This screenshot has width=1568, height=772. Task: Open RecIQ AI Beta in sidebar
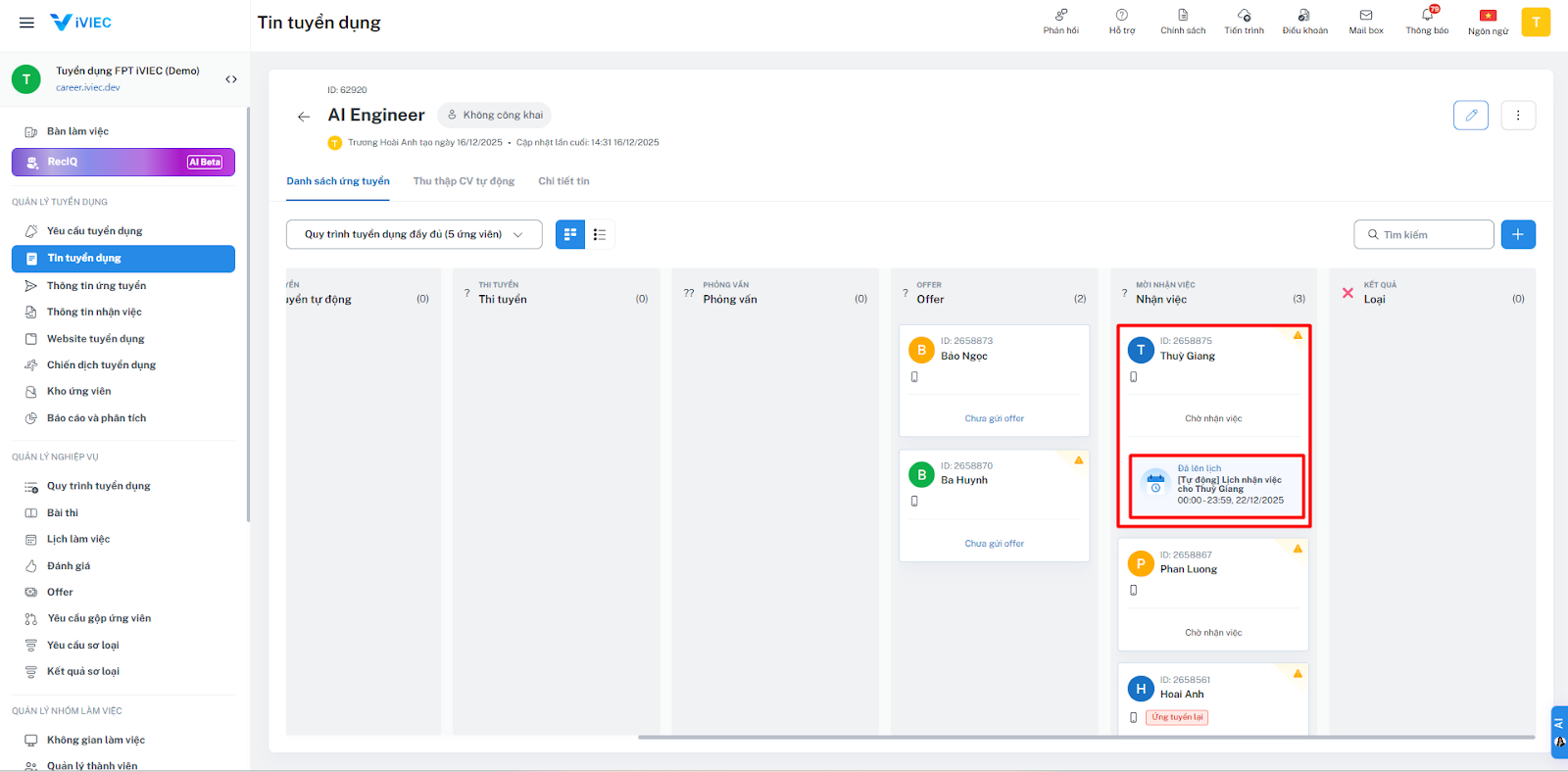coord(123,162)
